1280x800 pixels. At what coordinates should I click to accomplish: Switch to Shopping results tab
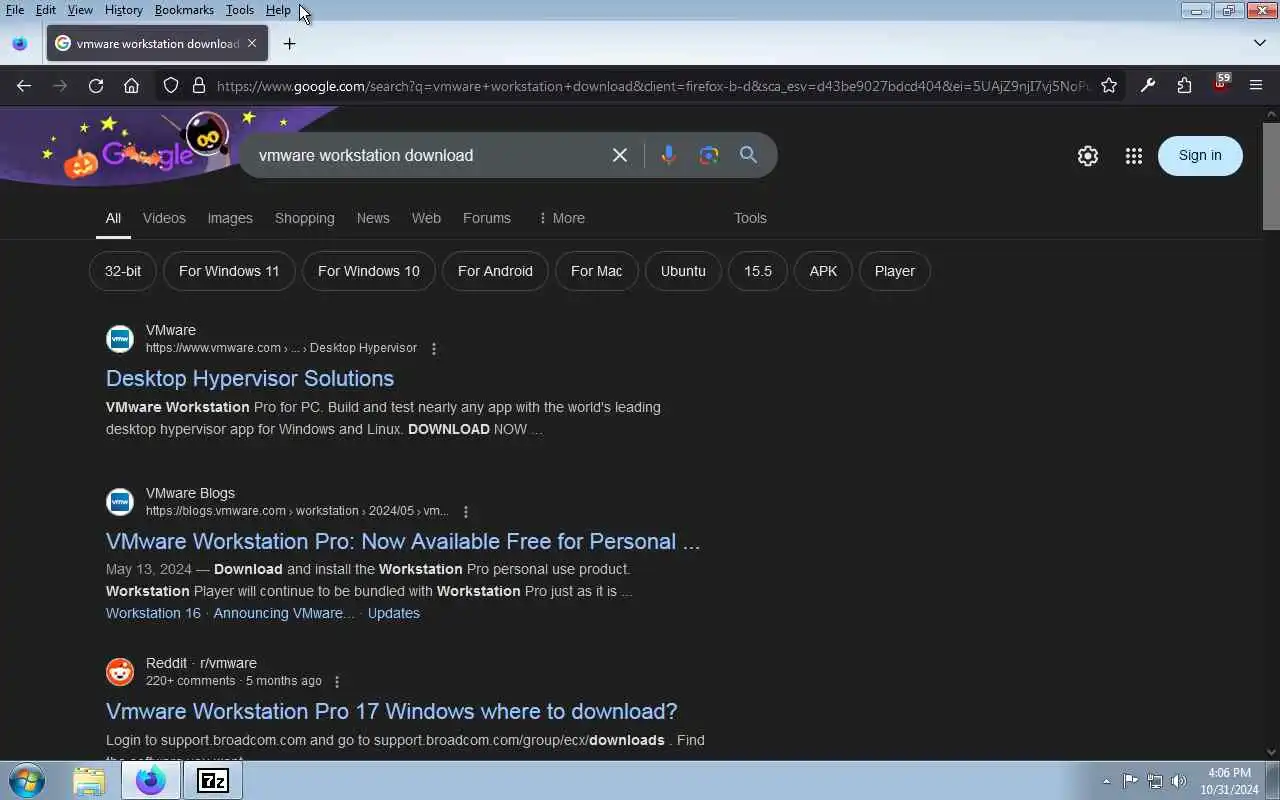(305, 218)
